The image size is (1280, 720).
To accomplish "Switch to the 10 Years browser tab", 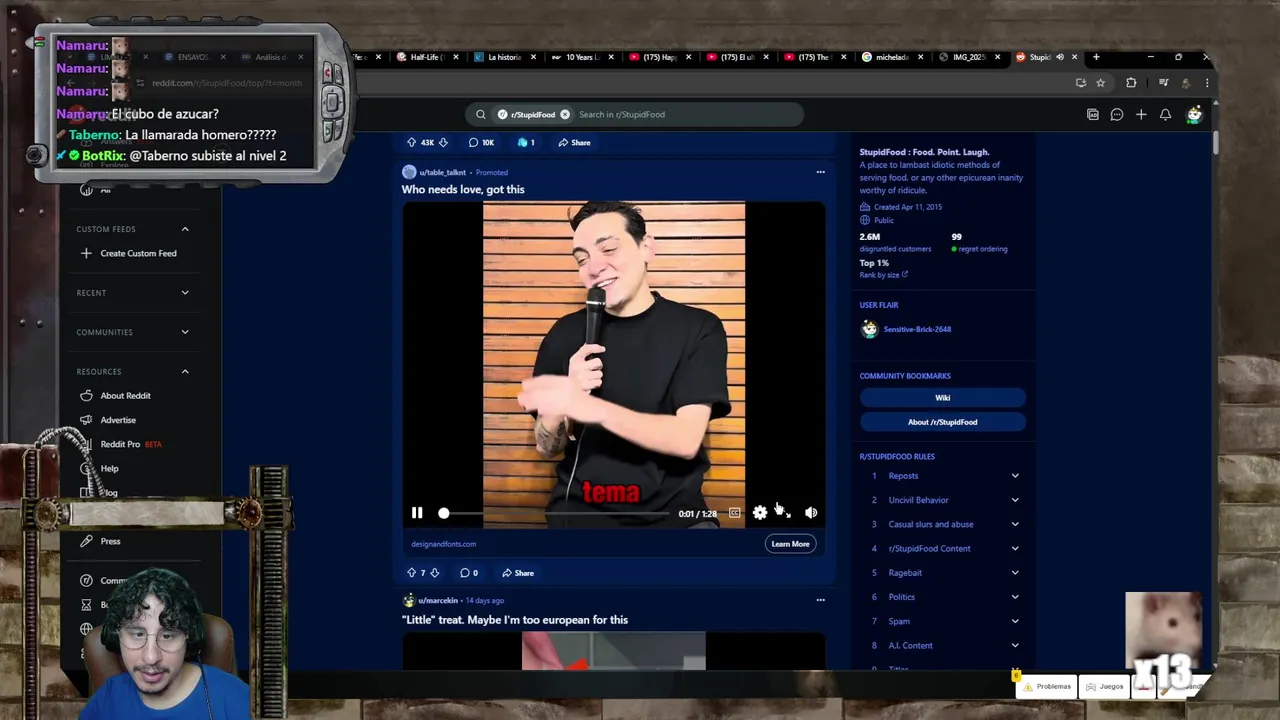I will (x=582, y=57).
